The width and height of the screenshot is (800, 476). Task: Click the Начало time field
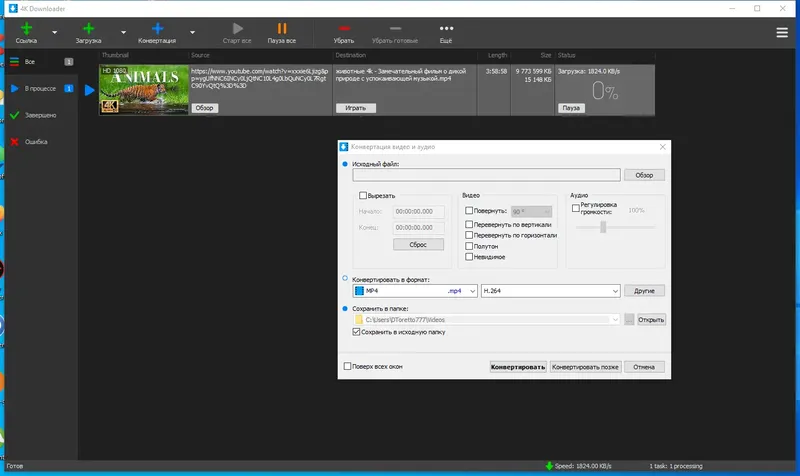(418, 211)
